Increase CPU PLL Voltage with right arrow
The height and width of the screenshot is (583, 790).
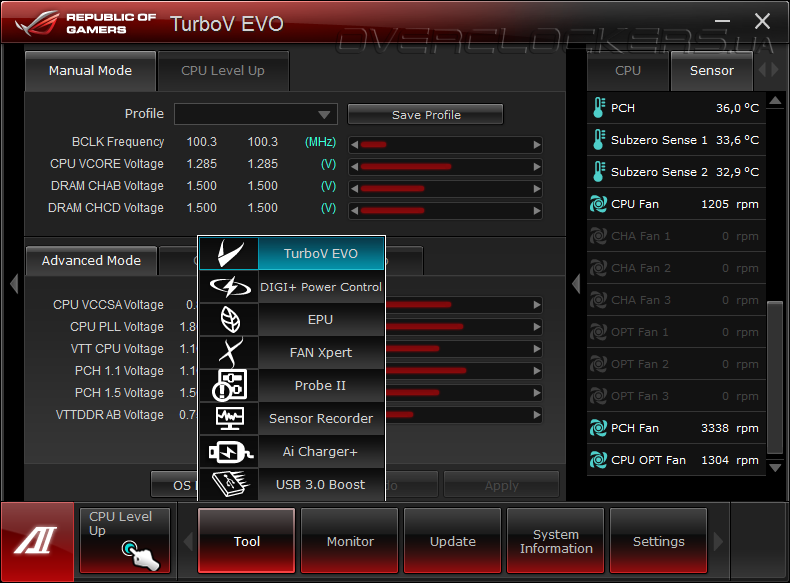tap(537, 327)
